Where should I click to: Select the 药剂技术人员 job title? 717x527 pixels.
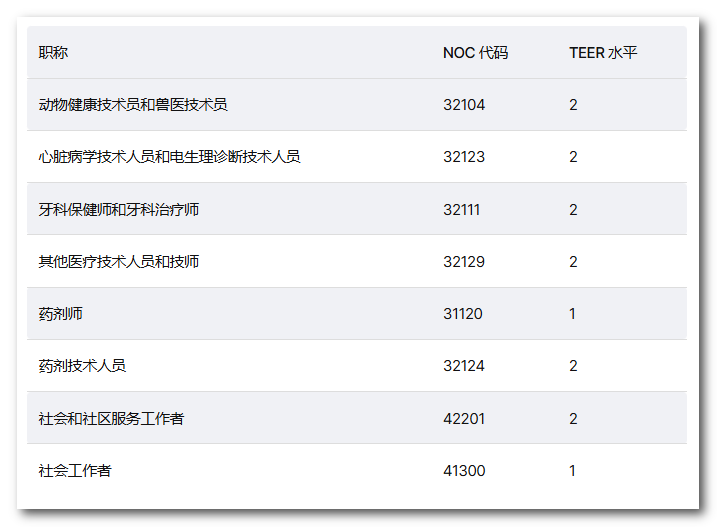tap(82, 366)
